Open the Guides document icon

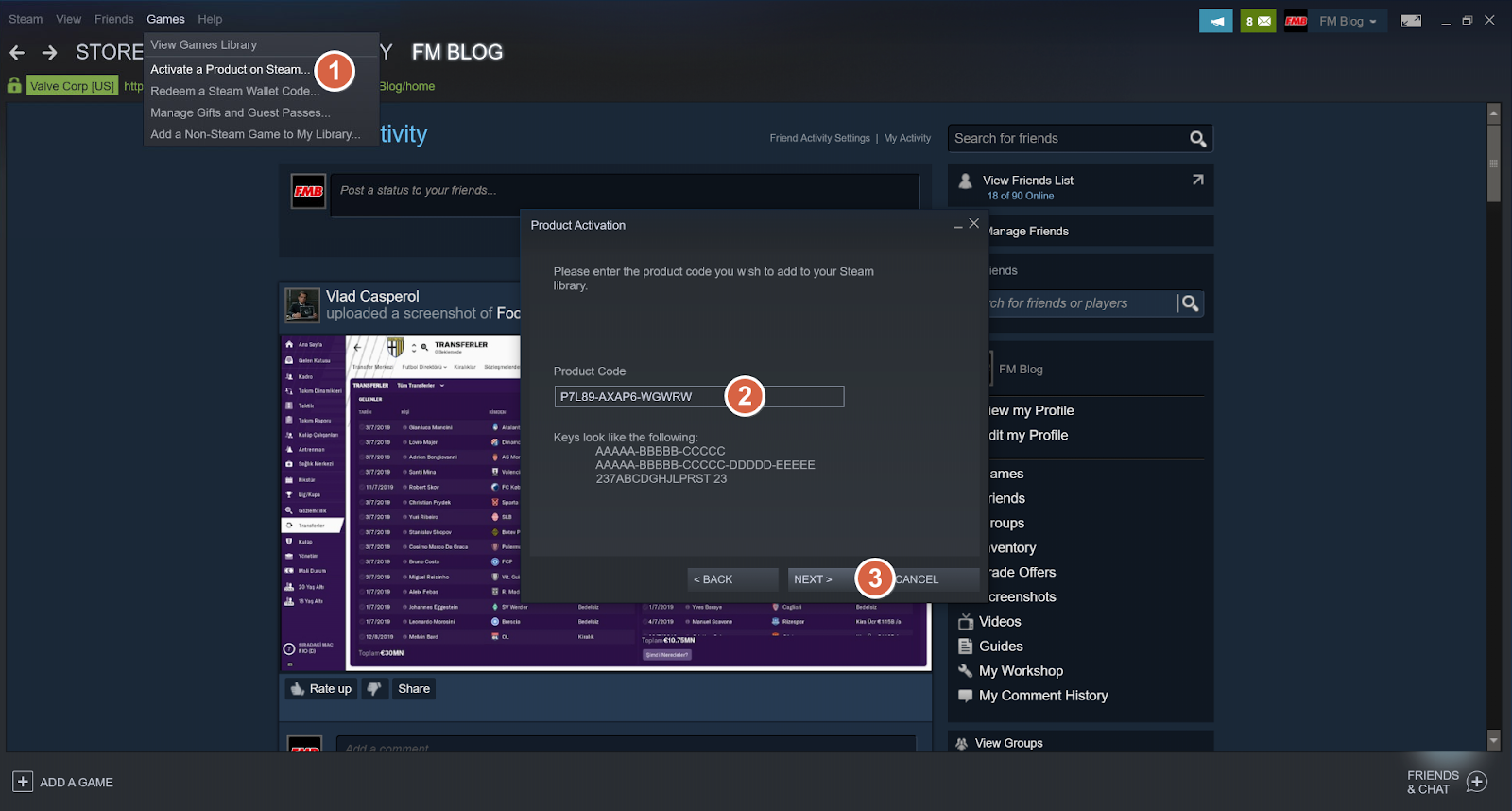[x=965, y=647]
